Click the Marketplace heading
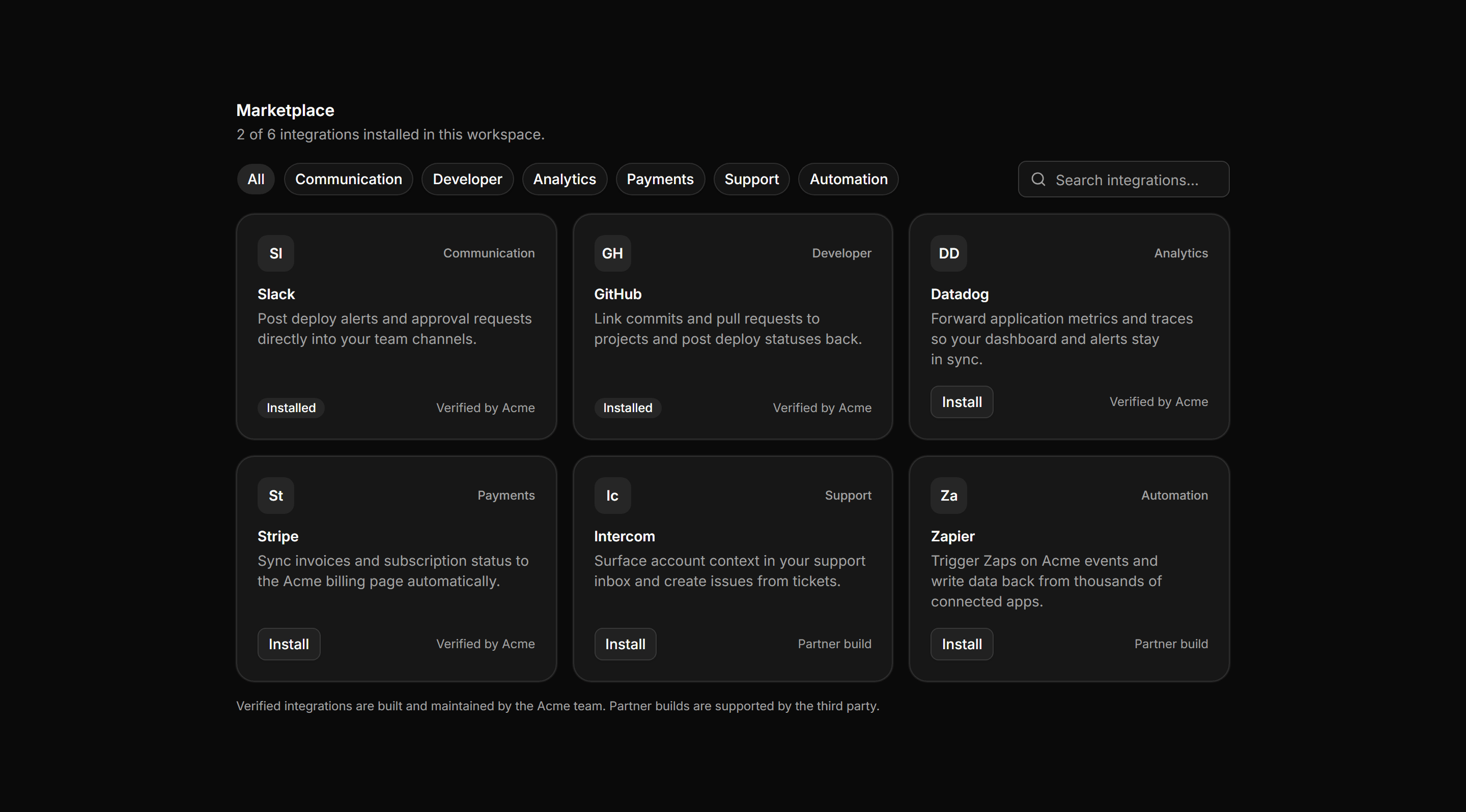 click(x=285, y=110)
